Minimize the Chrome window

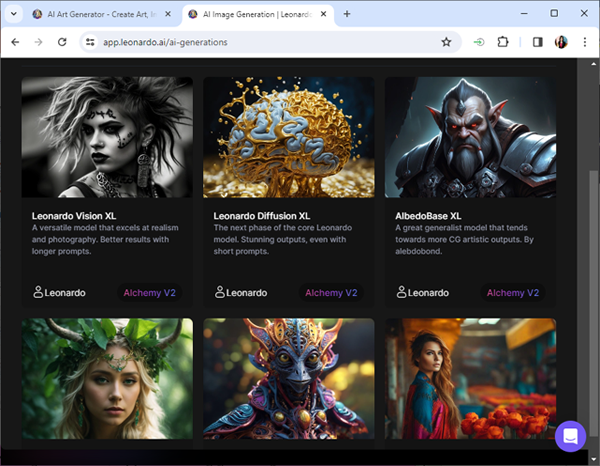tap(524, 14)
